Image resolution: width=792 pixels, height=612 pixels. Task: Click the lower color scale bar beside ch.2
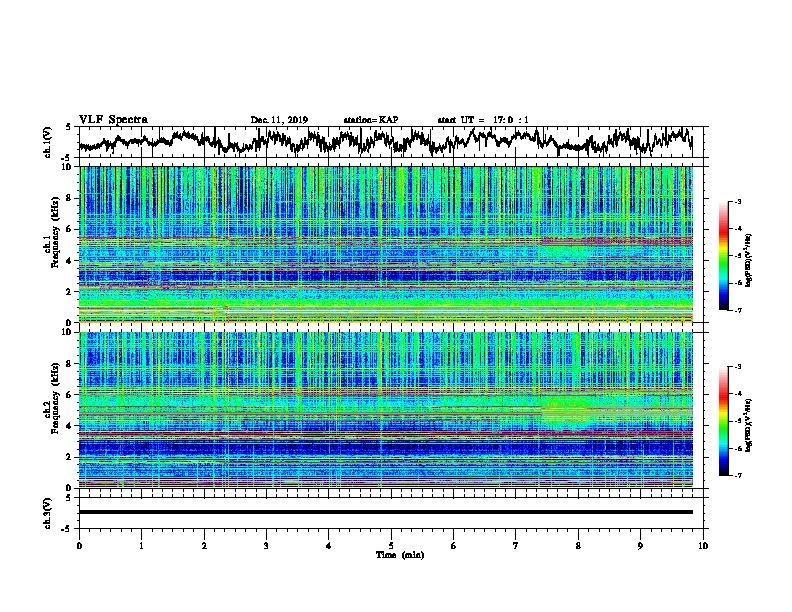(x=723, y=421)
